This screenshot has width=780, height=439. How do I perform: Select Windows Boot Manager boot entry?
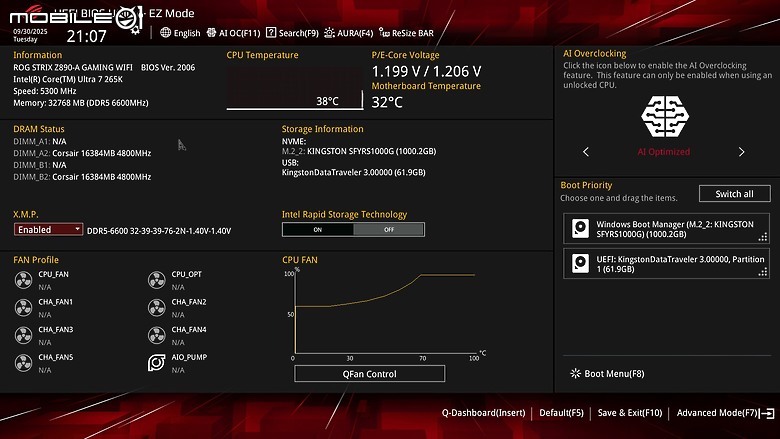[x=667, y=229]
